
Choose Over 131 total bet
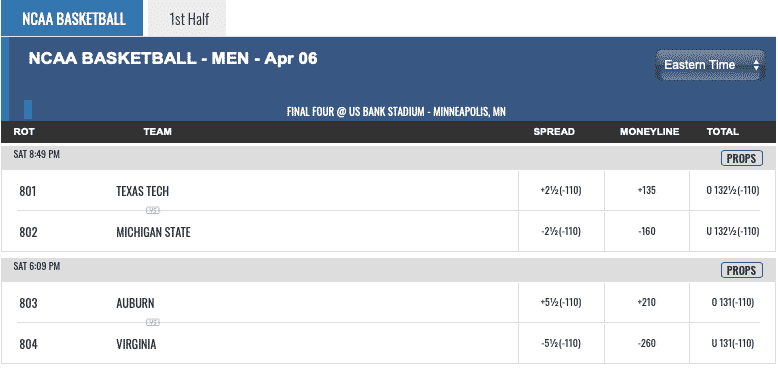coord(732,303)
